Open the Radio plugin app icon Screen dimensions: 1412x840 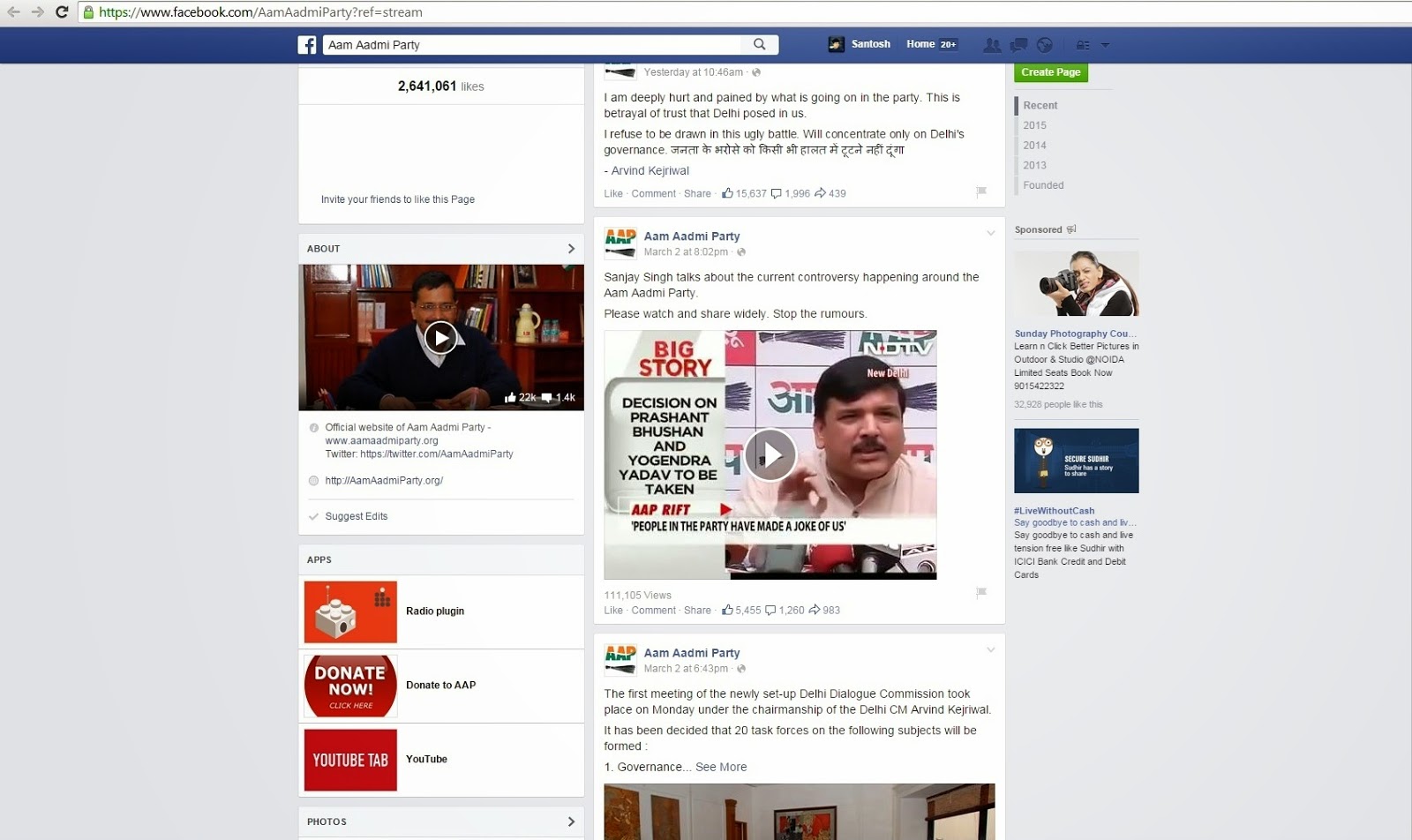350,611
